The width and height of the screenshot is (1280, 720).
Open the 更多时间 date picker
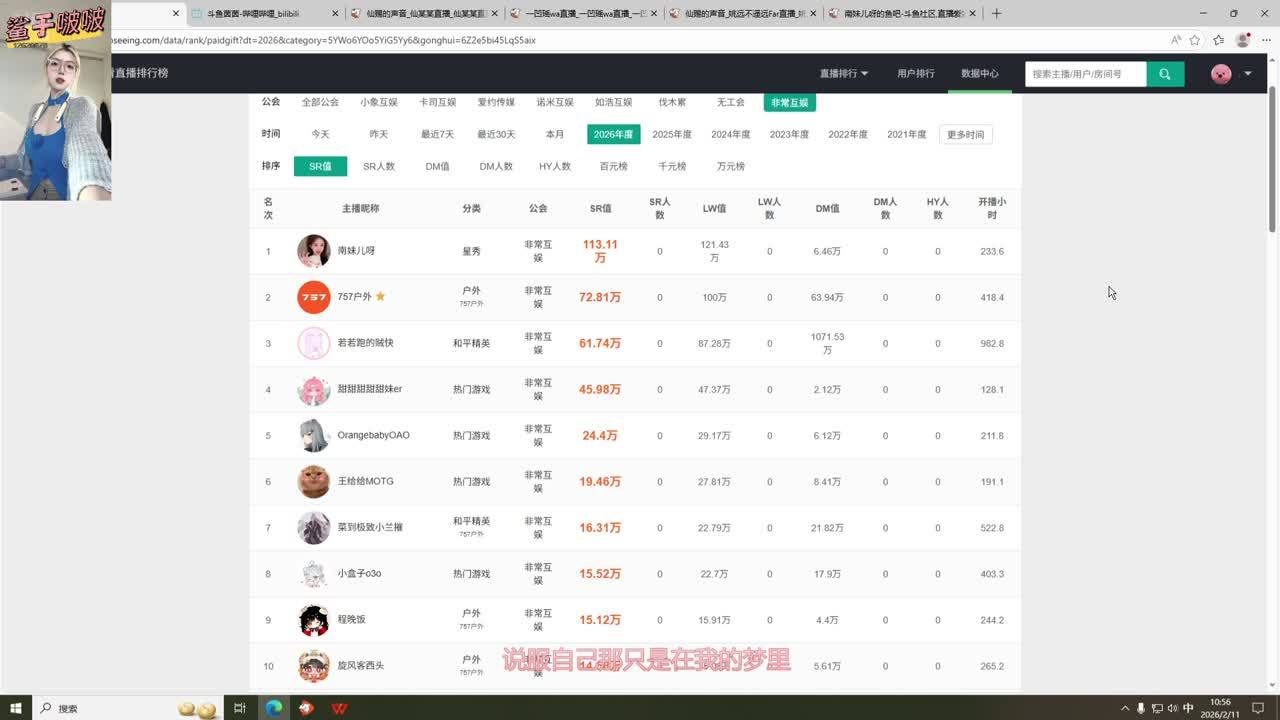(965, 135)
